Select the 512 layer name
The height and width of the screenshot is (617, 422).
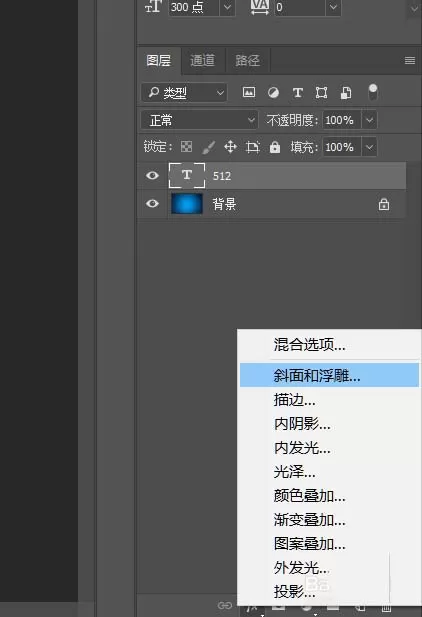222,176
